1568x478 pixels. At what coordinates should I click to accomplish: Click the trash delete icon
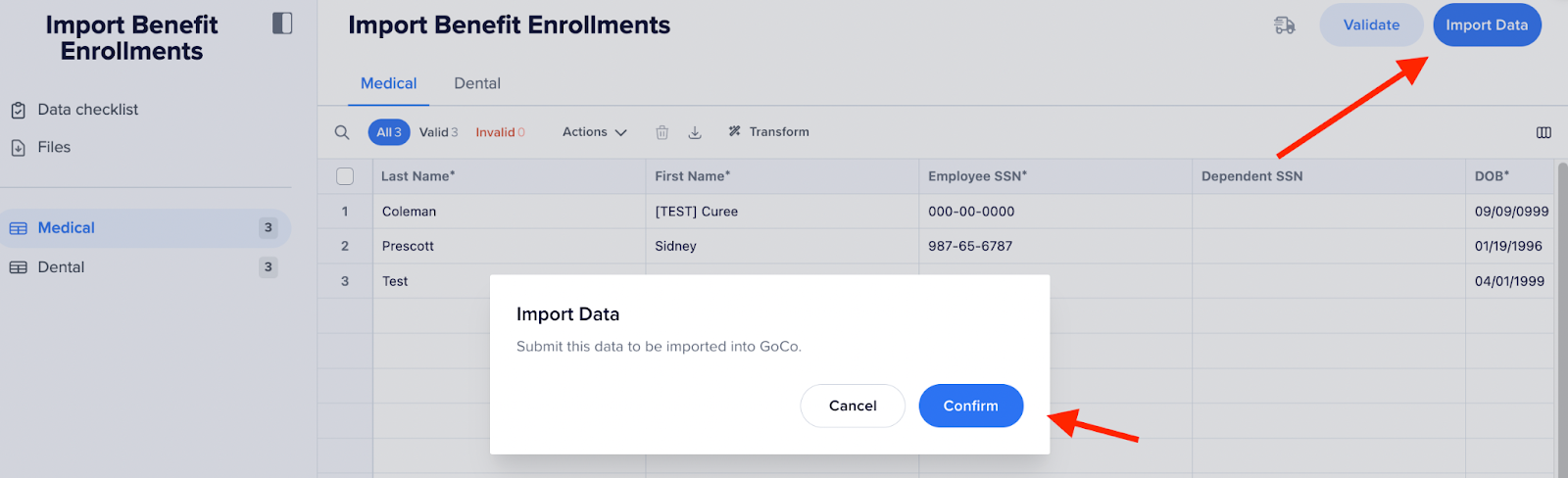(662, 132)
